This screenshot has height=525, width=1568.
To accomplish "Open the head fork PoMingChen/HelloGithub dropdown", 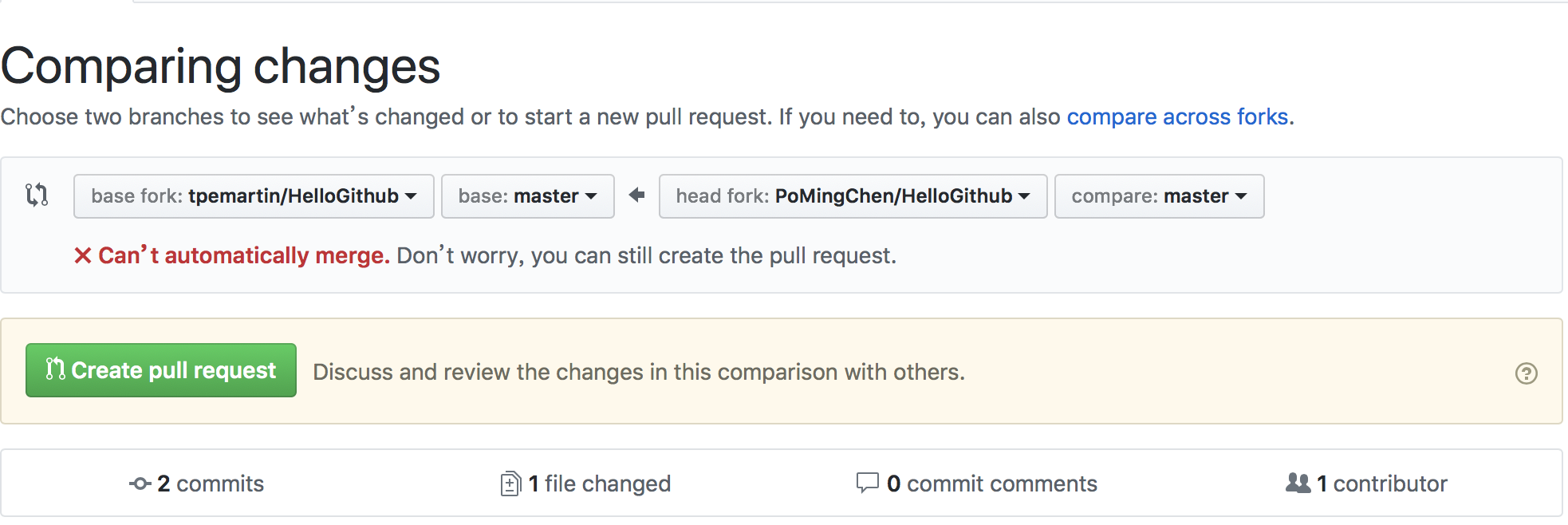I will [x=853, y=196].
